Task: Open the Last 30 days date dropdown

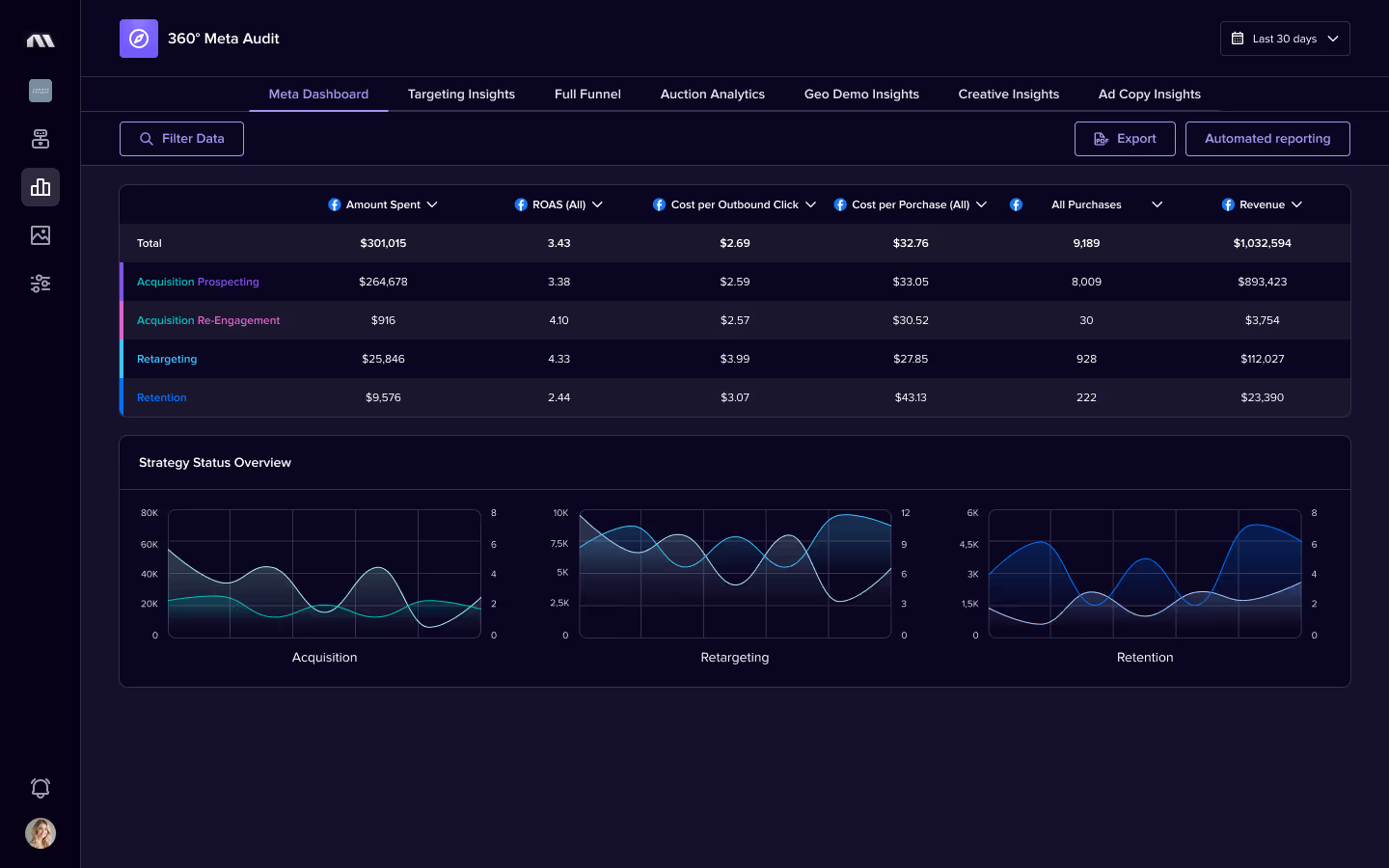Action: [1285, 39]
